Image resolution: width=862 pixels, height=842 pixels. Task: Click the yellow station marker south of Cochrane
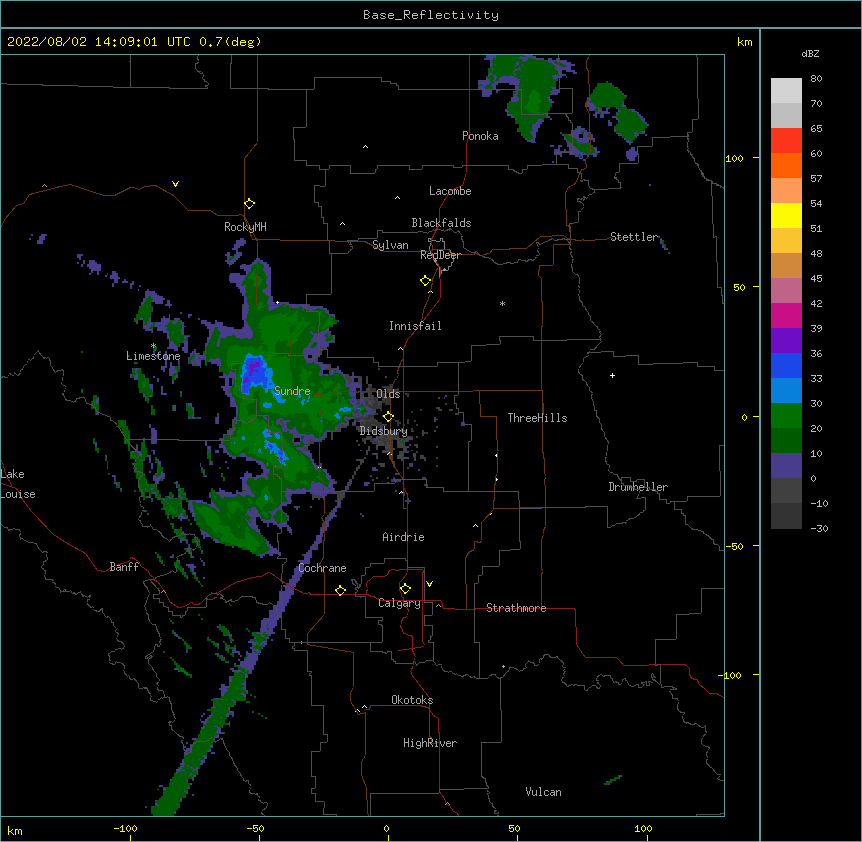click(340, 590)
